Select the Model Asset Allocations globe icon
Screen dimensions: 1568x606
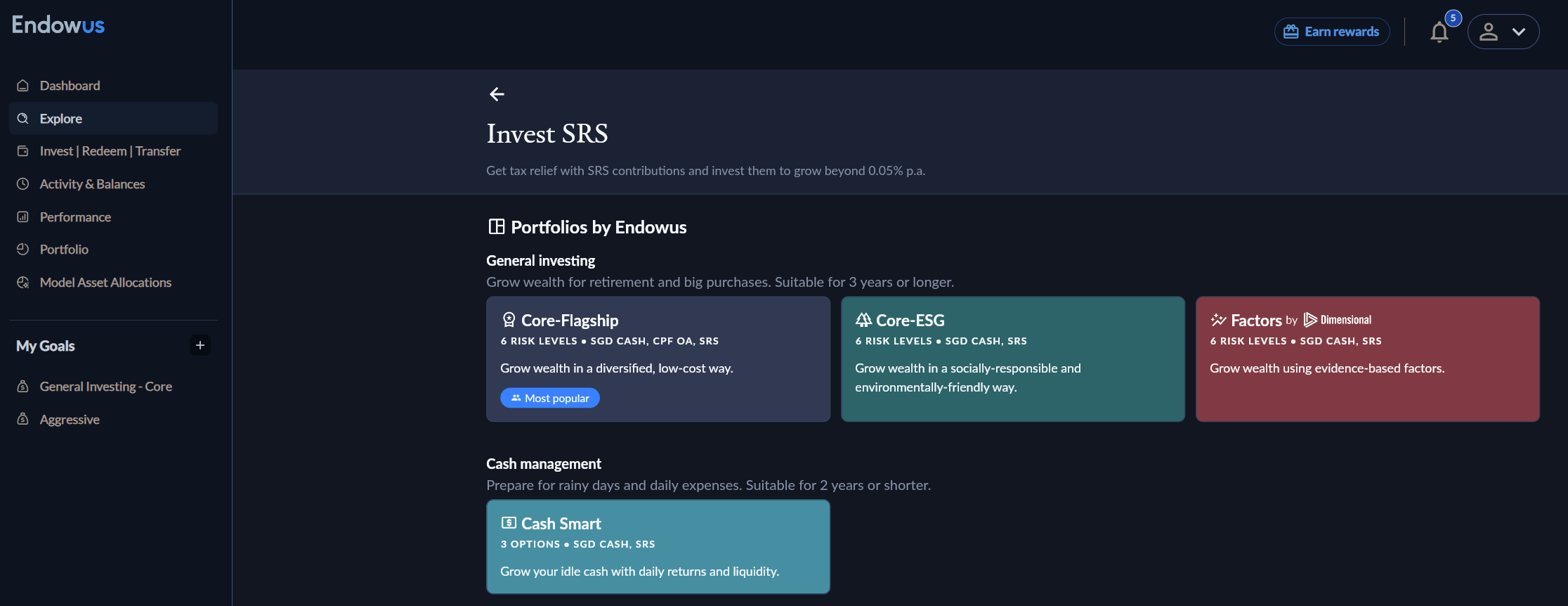tap(23, 282)
